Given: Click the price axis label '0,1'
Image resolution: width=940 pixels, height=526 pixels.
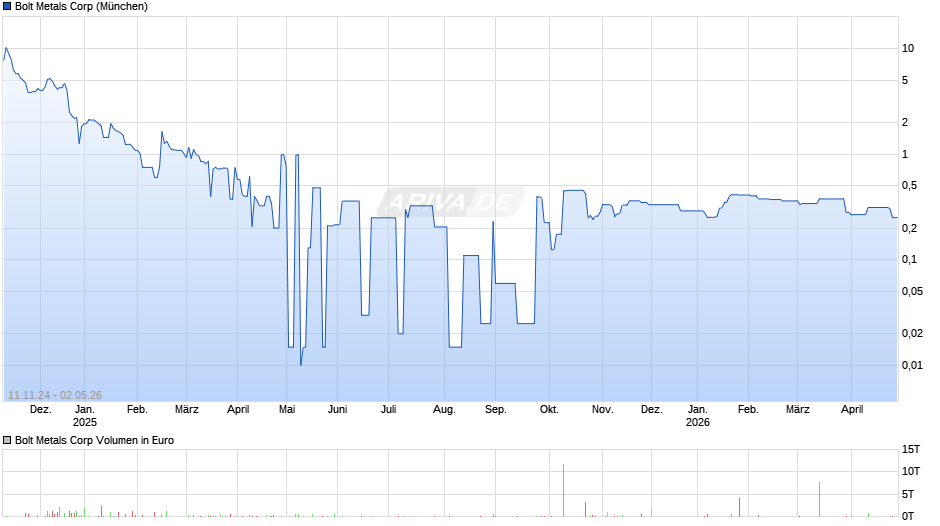Looking at the screenshot, I should pos(909,260).
